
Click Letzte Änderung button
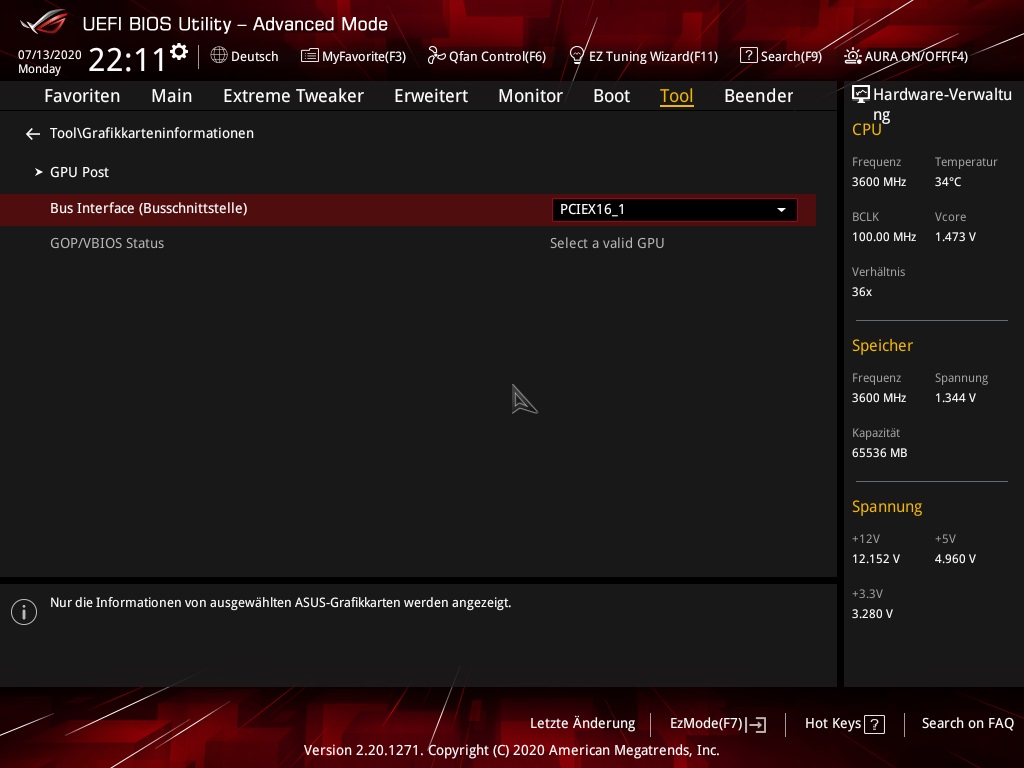pyautogui.click(x=583, y=724)
